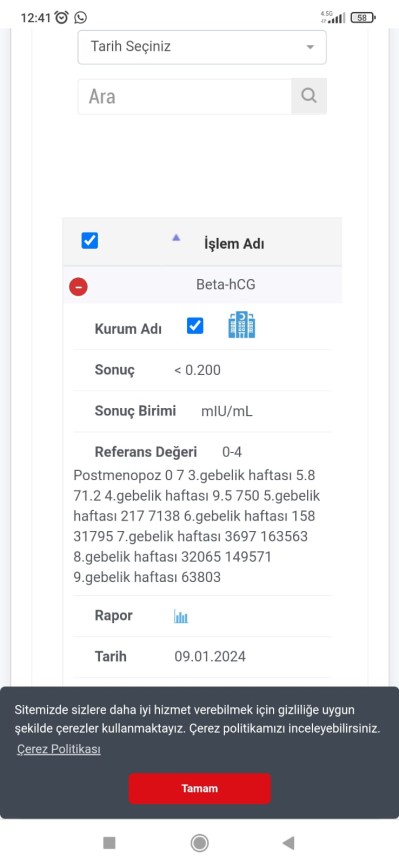Viewport: 399px width, 867px height.
Task: Click the dropdown arrow in date selector
Action: pos(310,48)
